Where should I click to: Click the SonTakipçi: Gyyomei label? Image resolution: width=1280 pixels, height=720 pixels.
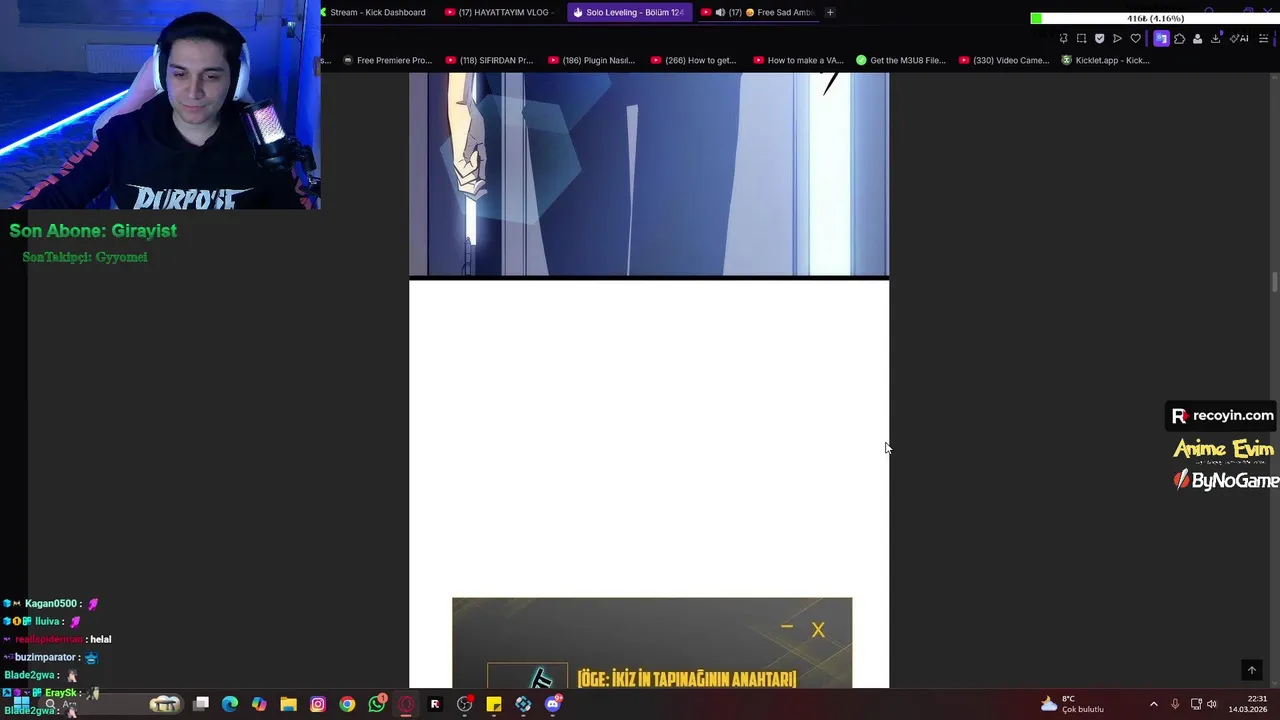[x=85, y=257]
